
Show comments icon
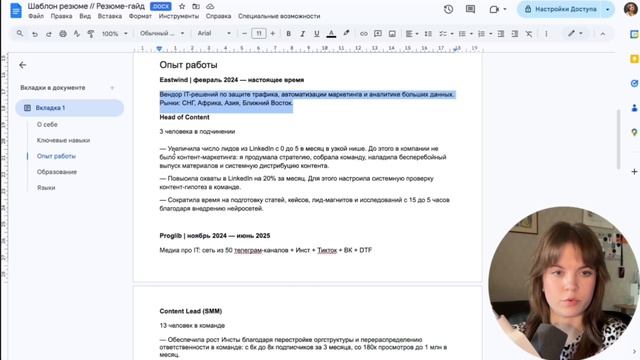coord(470,9)
